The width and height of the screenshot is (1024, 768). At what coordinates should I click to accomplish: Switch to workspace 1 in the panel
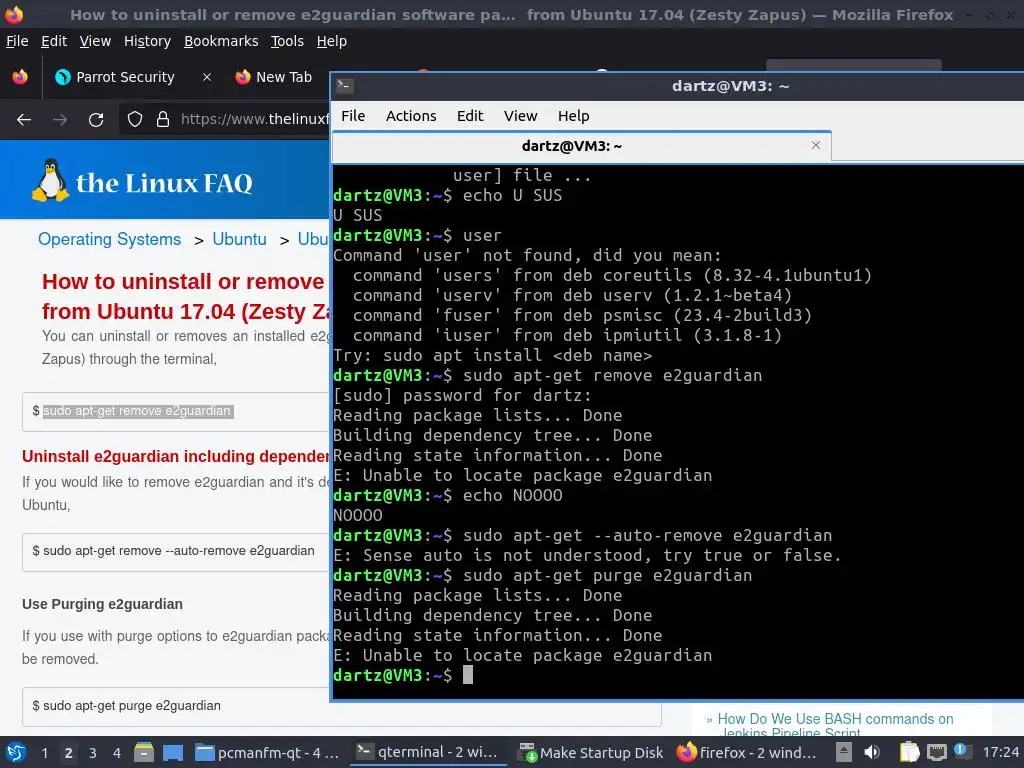click(x=44, y=753)
